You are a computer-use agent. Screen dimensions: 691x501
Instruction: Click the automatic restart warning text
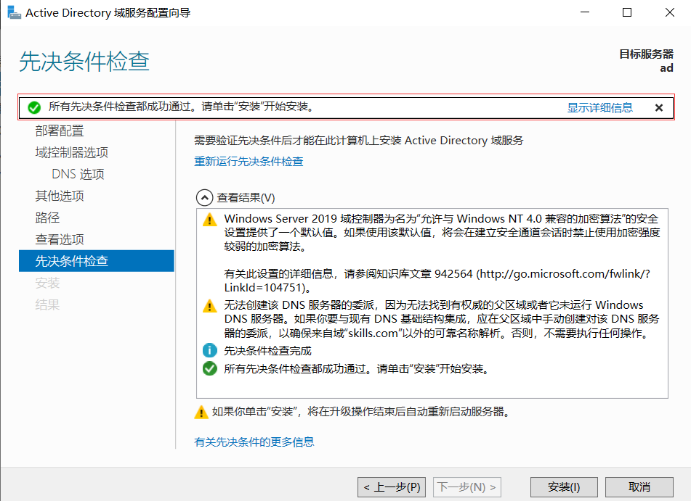(x=360, y=412)
